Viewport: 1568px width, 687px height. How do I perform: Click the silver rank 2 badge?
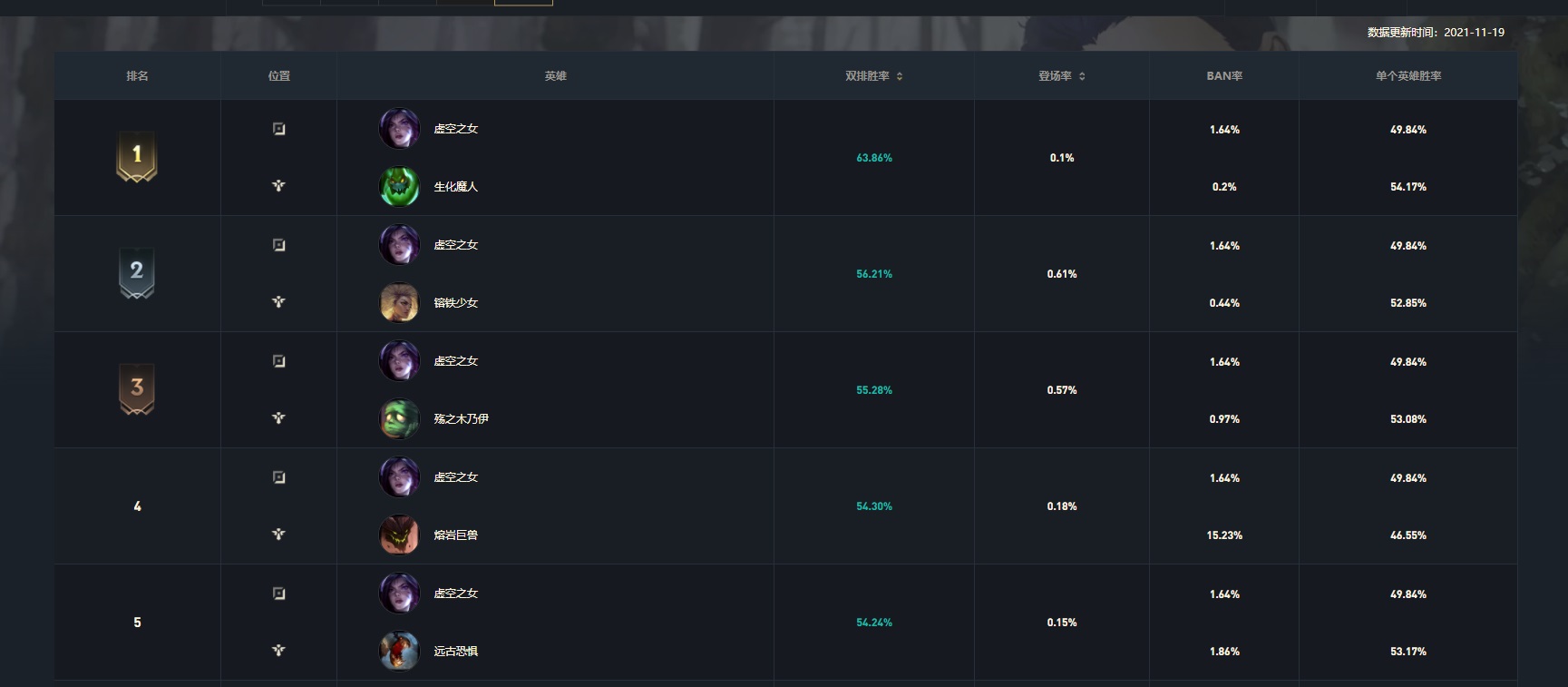click(137, 272)
